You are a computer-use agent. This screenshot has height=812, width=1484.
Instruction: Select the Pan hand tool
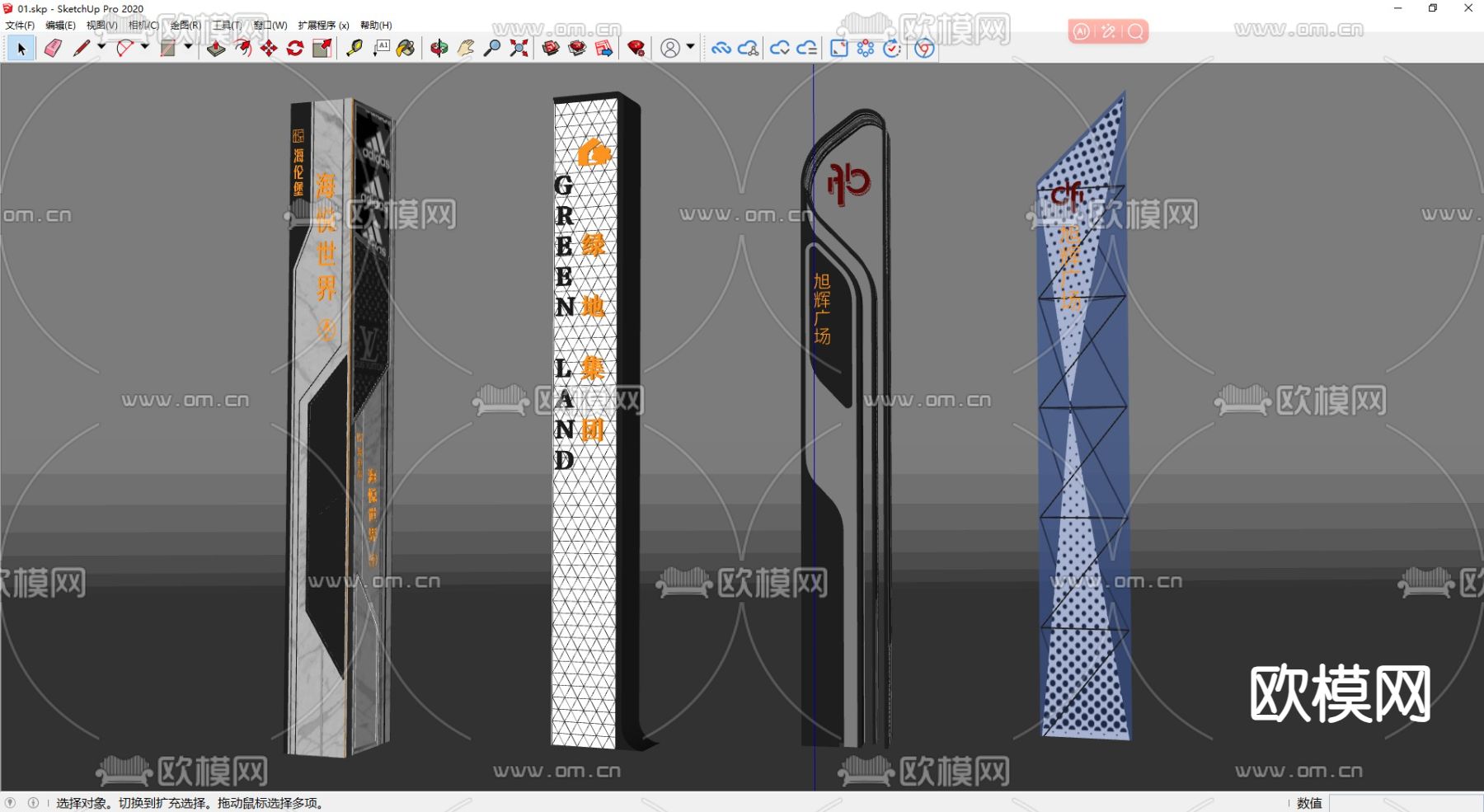coord(466,49)
